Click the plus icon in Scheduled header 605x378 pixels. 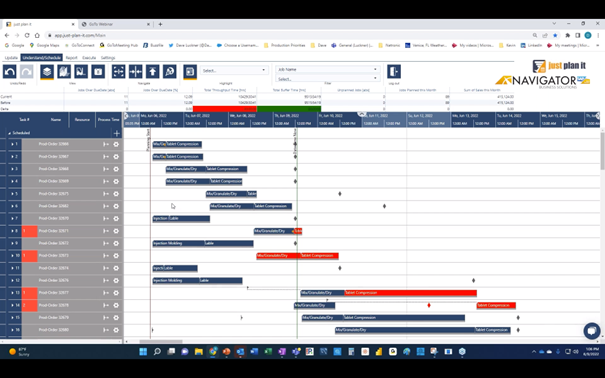click(x=117, y=133)
